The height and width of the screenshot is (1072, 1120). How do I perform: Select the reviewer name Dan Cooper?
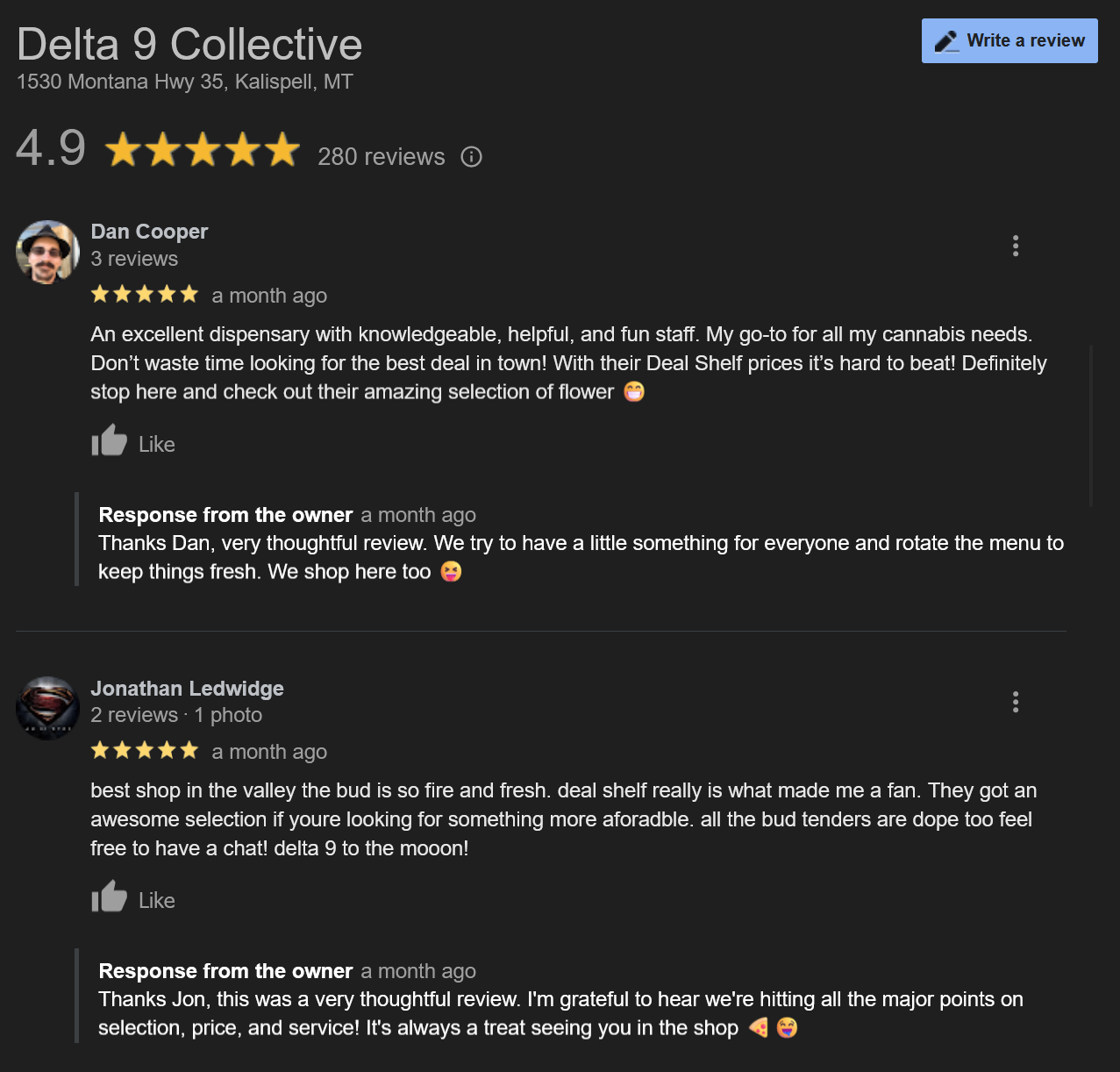coord(149,232)
